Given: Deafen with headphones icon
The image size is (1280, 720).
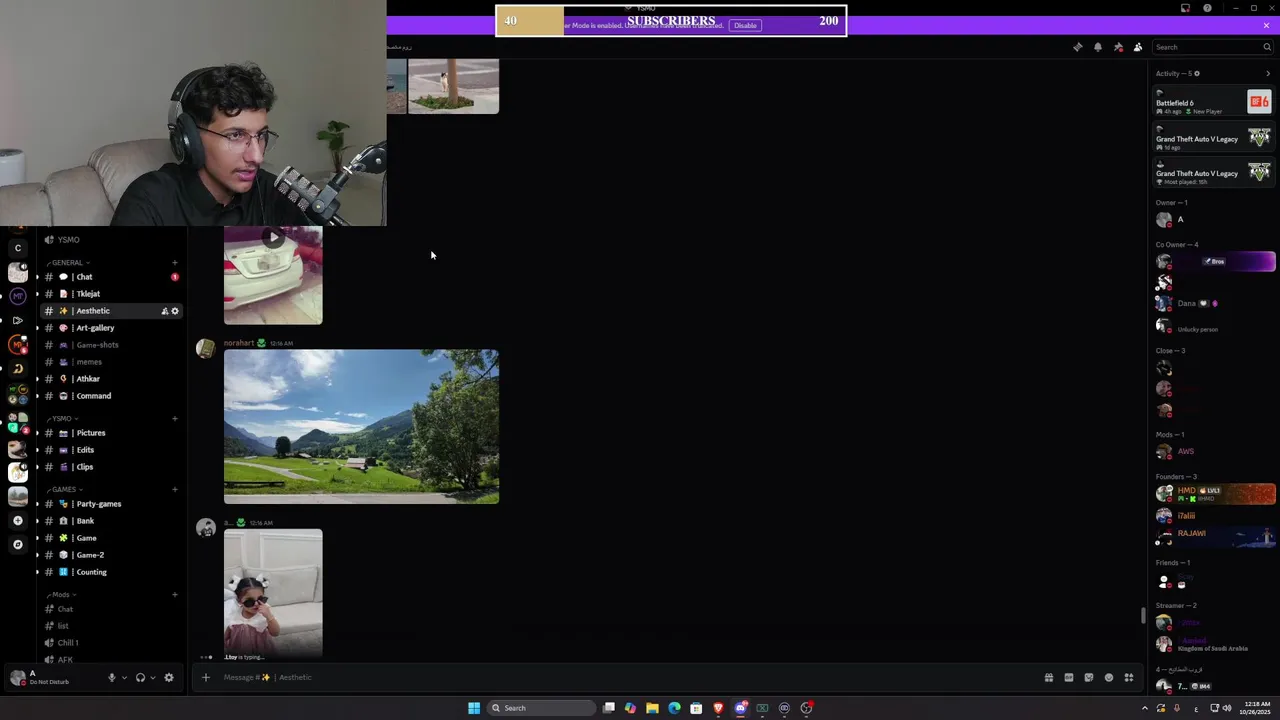Looking at the screenshot, I should [140, 677].
